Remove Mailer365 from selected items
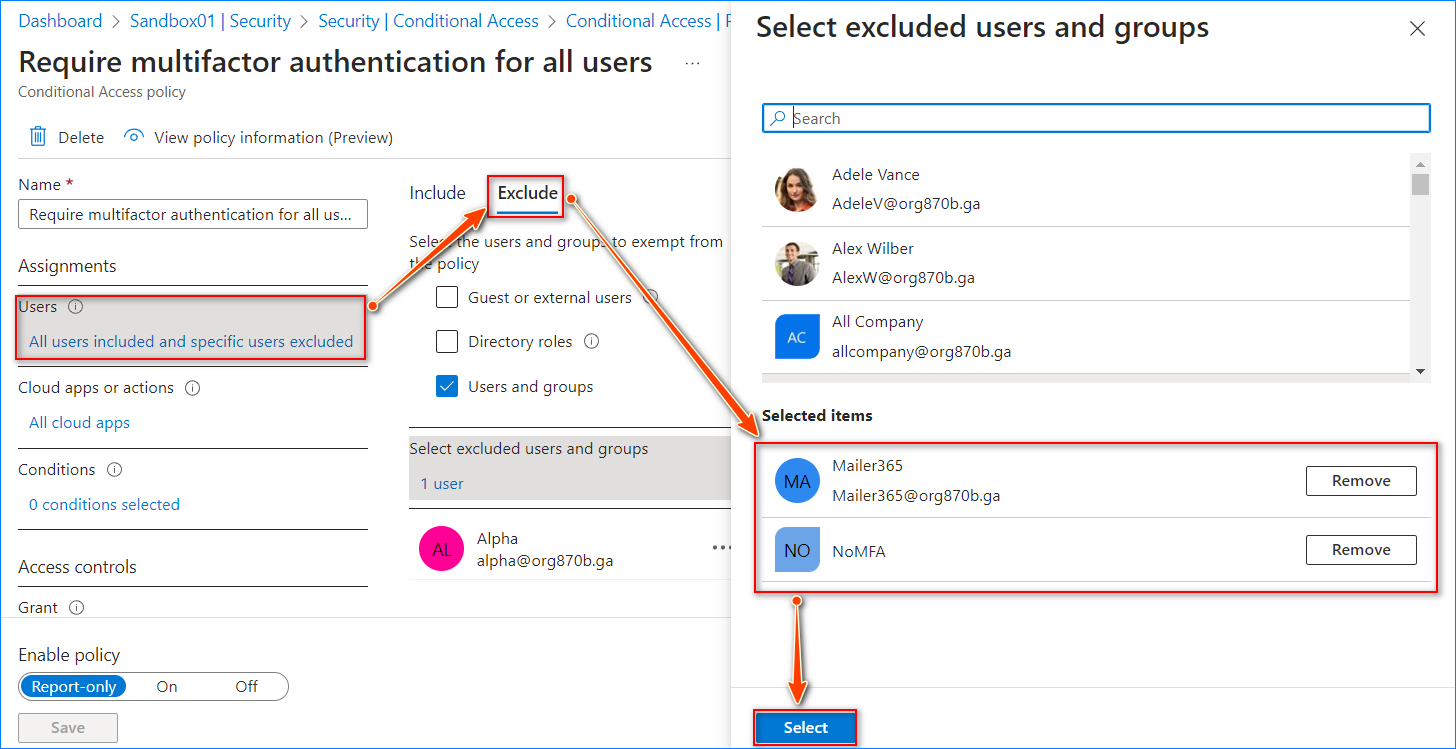1456x749 pixels. 1361,481
